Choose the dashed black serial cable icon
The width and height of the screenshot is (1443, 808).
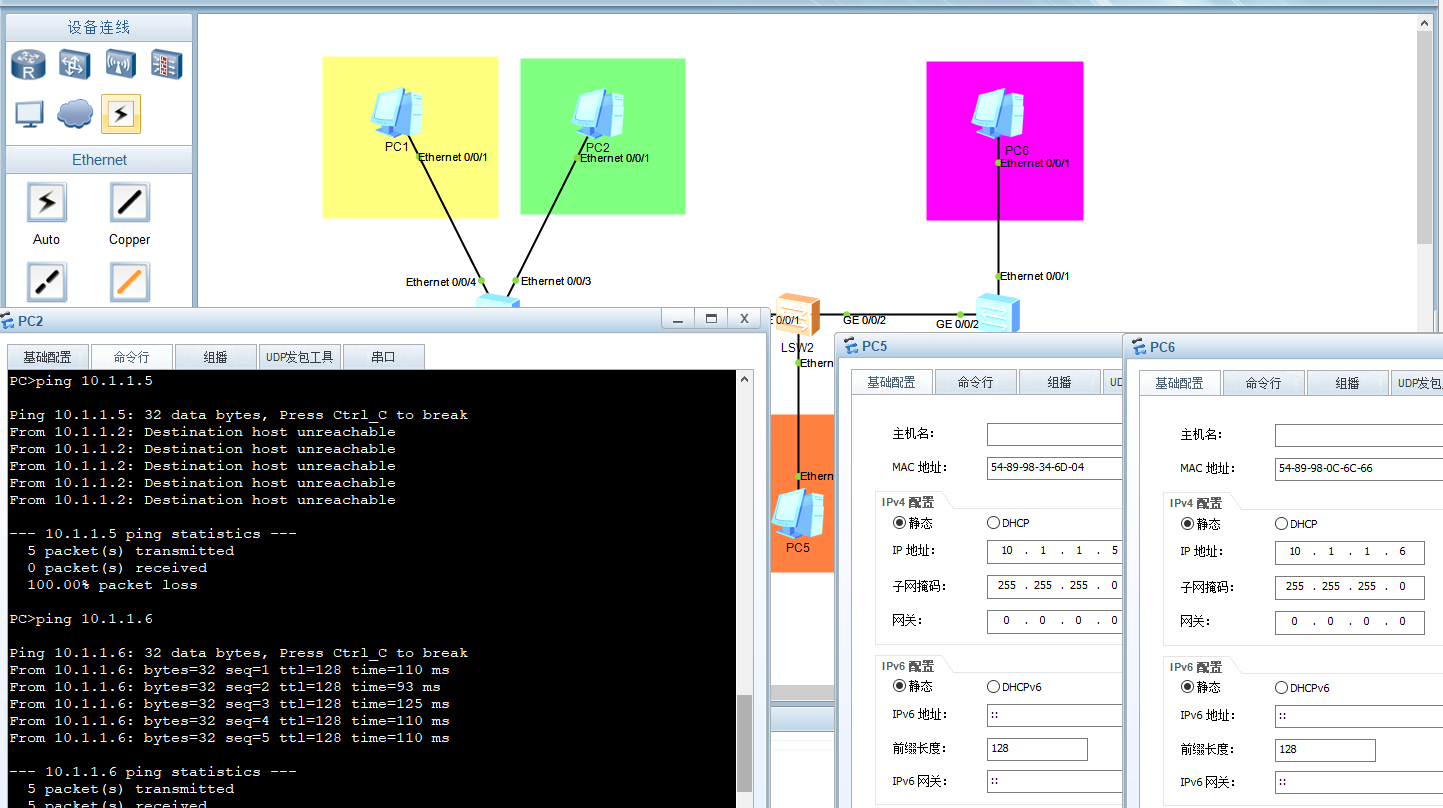click(x=46, y=282)
